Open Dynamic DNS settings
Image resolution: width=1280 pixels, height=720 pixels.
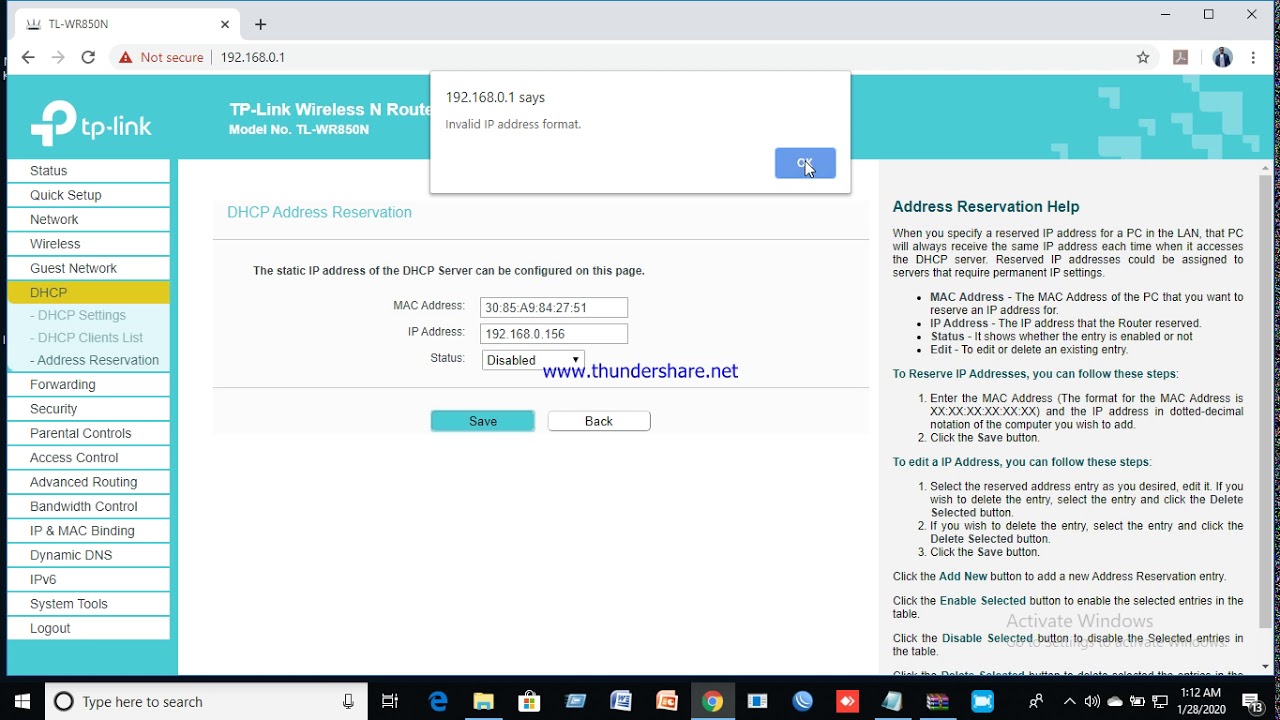[x=88, y=555]
